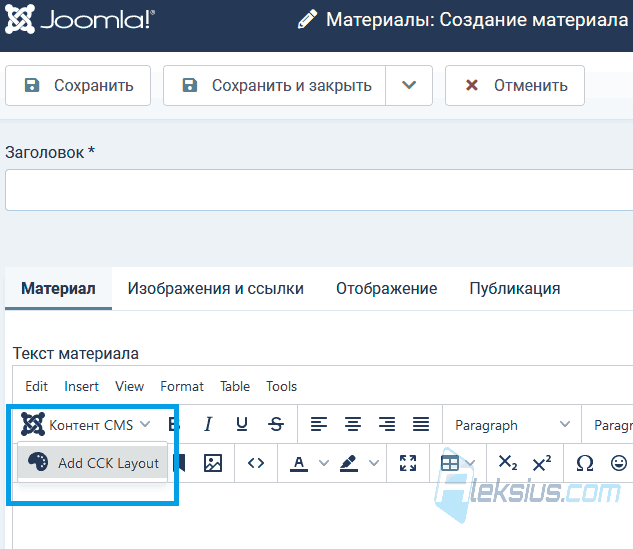Open the editor View menu
The image size is (633, 549).
click(129, 386)
